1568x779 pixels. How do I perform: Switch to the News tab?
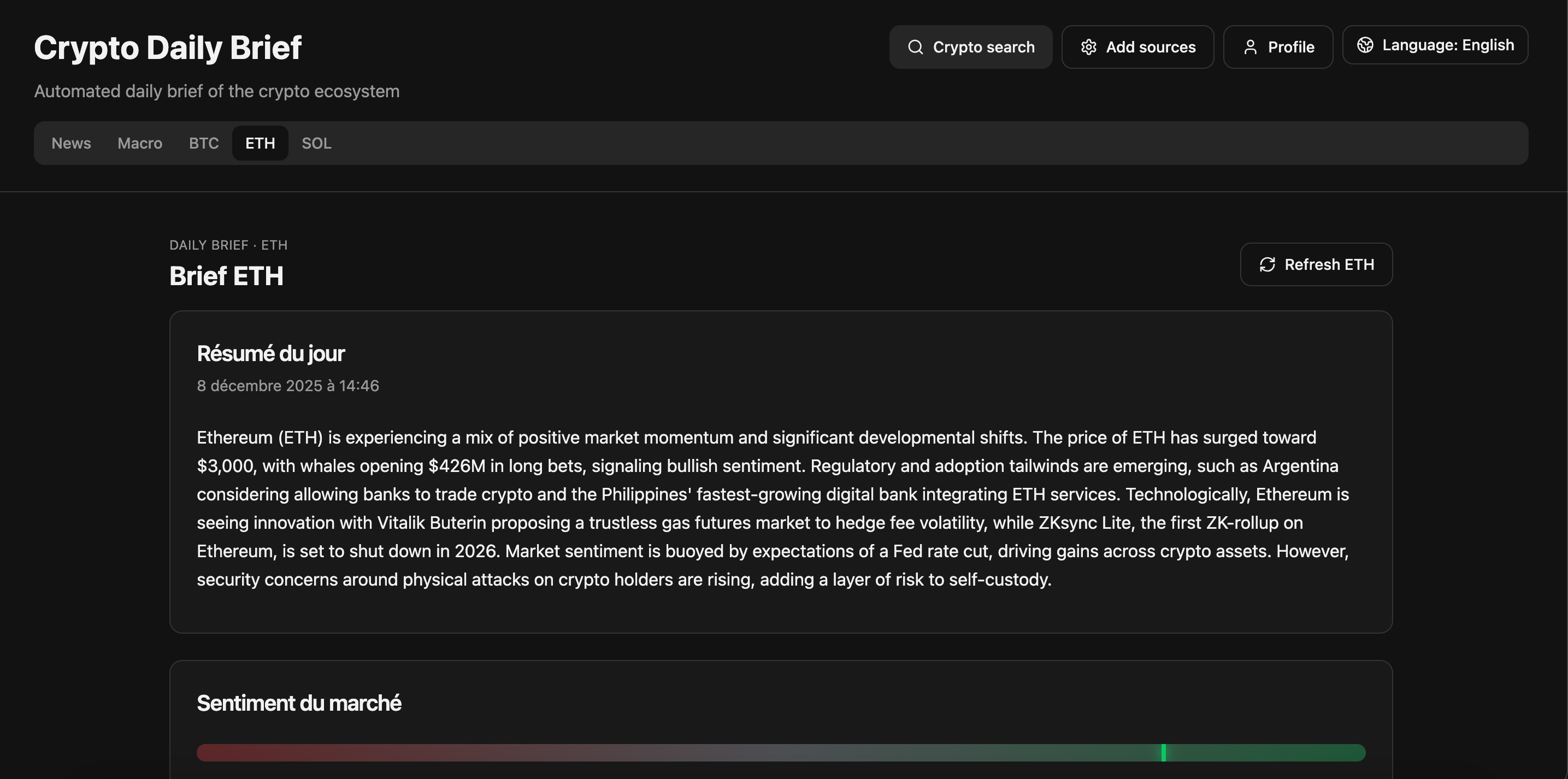tap(71, 143)
